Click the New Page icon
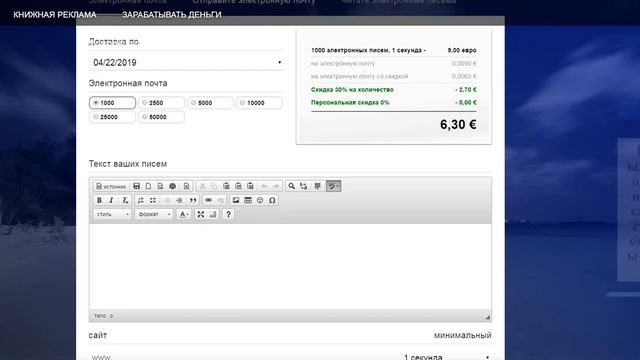The height and width of the screenshot is (360, 640). click(x=149, y=186)
